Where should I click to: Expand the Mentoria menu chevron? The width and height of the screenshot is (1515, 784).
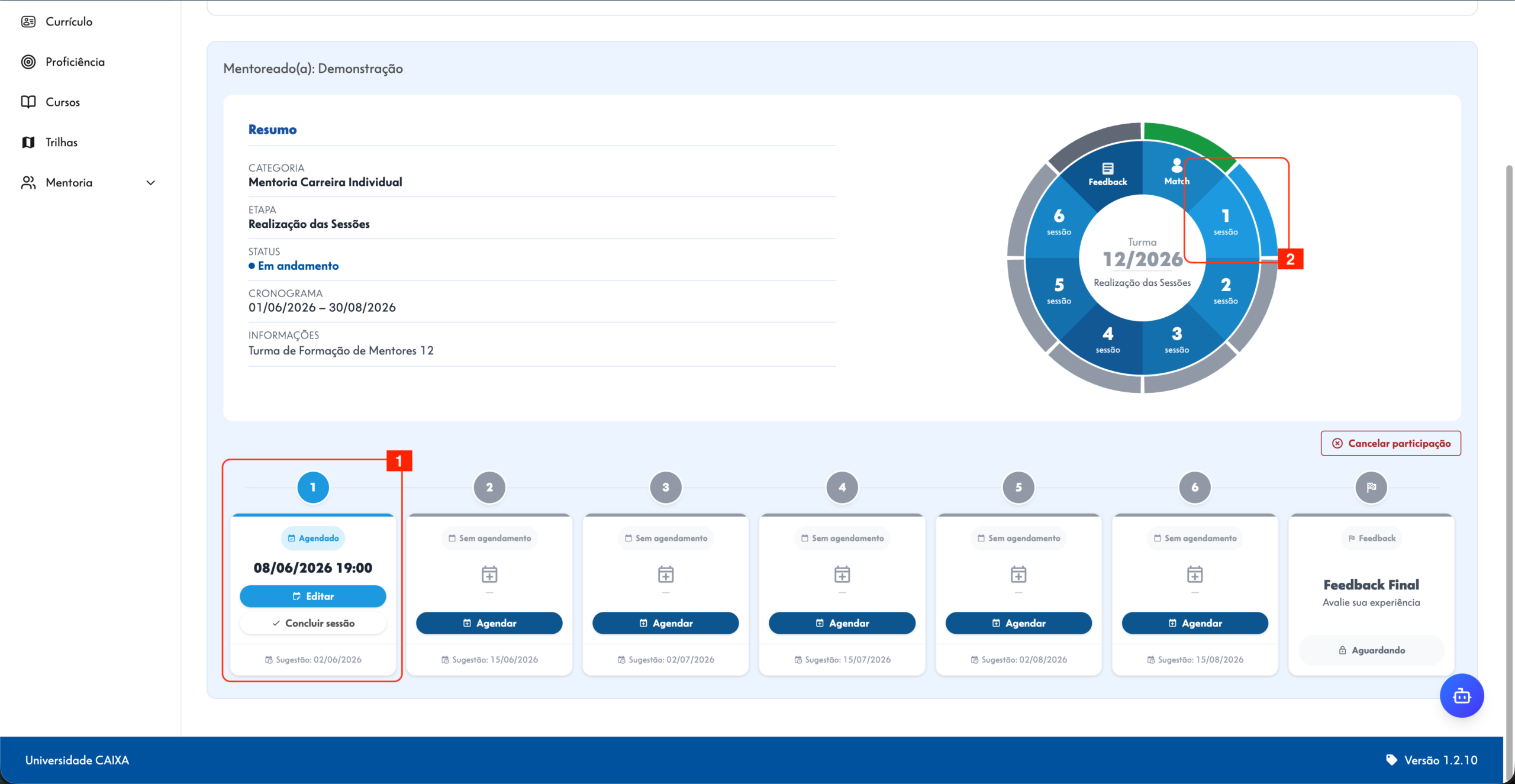[x=151, y=183]
